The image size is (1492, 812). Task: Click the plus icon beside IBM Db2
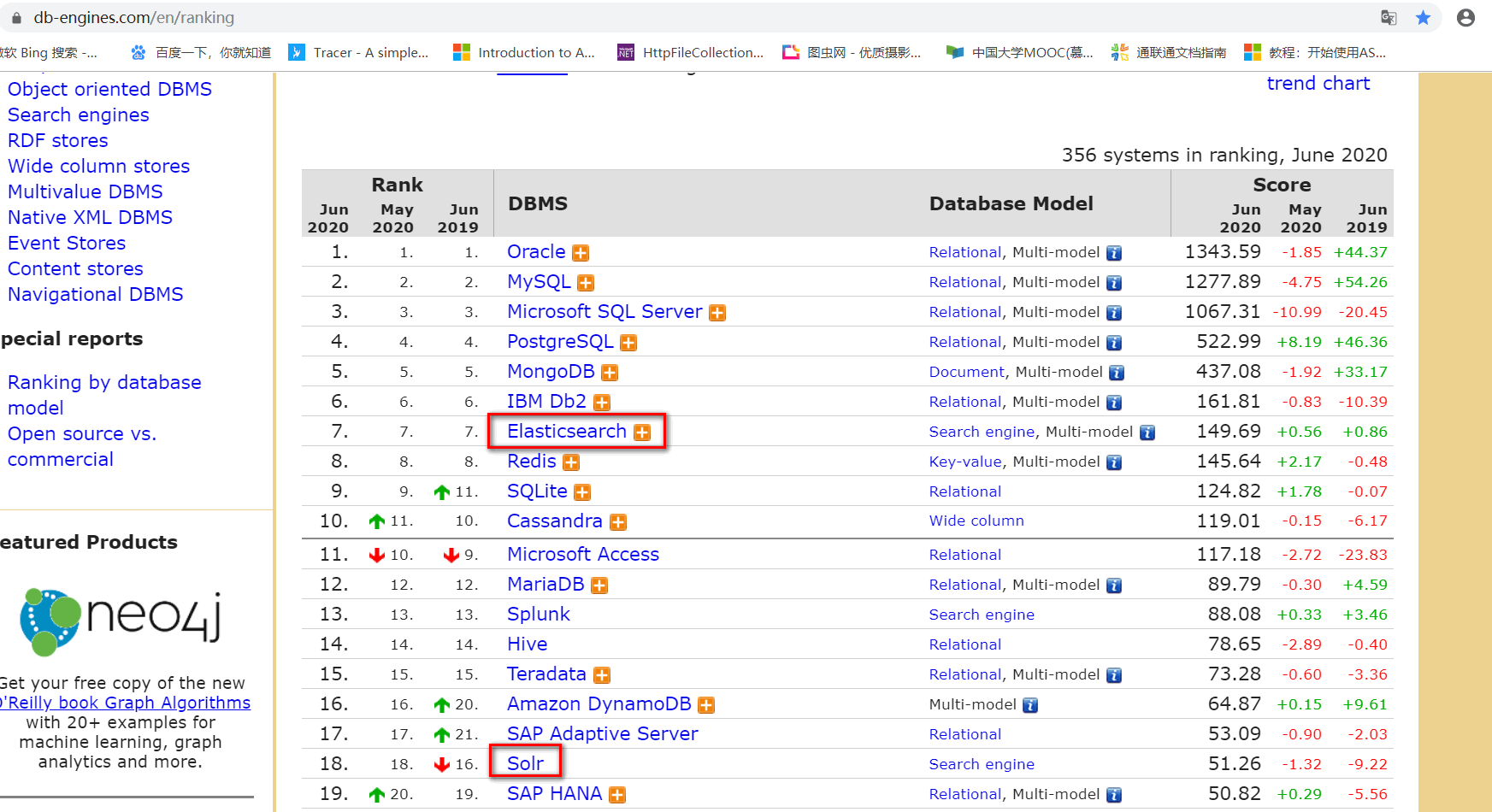coord(602,403)
